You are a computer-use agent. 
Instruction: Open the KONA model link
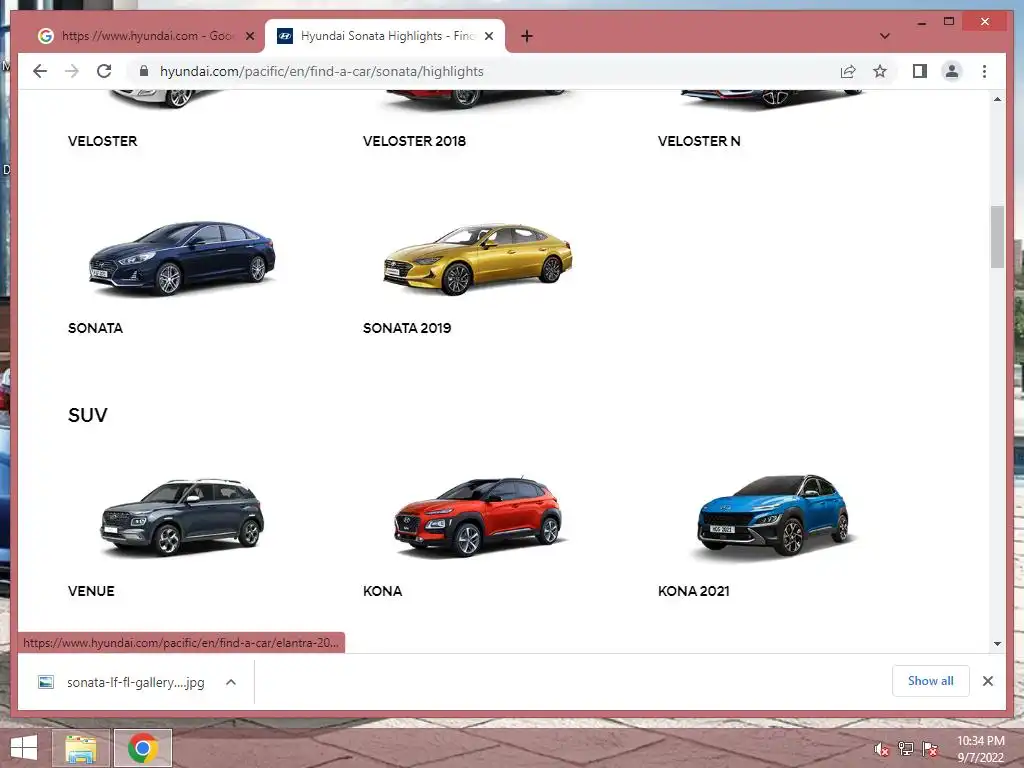tap(382, 591)
